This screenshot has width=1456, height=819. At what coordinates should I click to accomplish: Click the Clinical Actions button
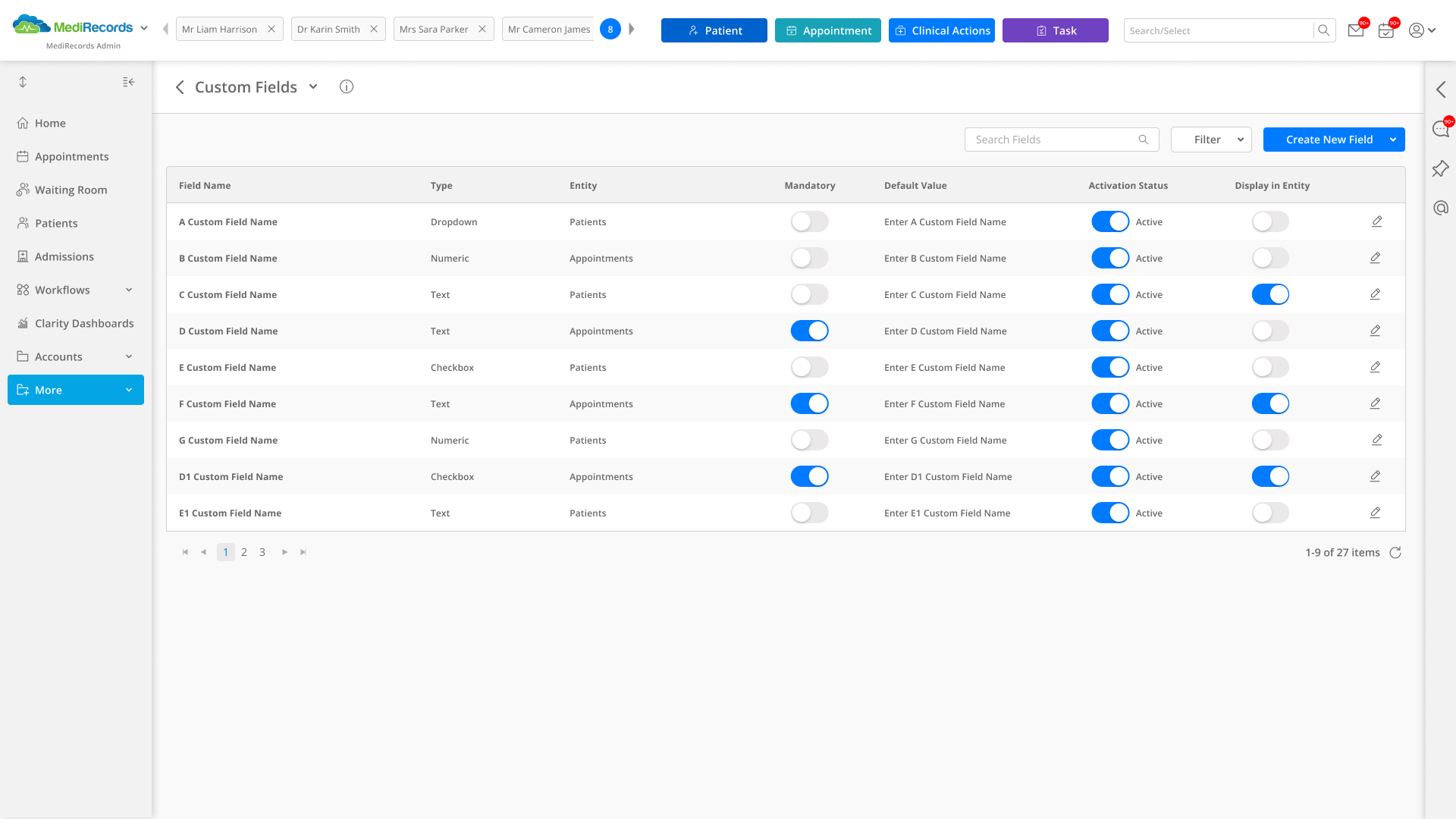click(x=941, y=30)
